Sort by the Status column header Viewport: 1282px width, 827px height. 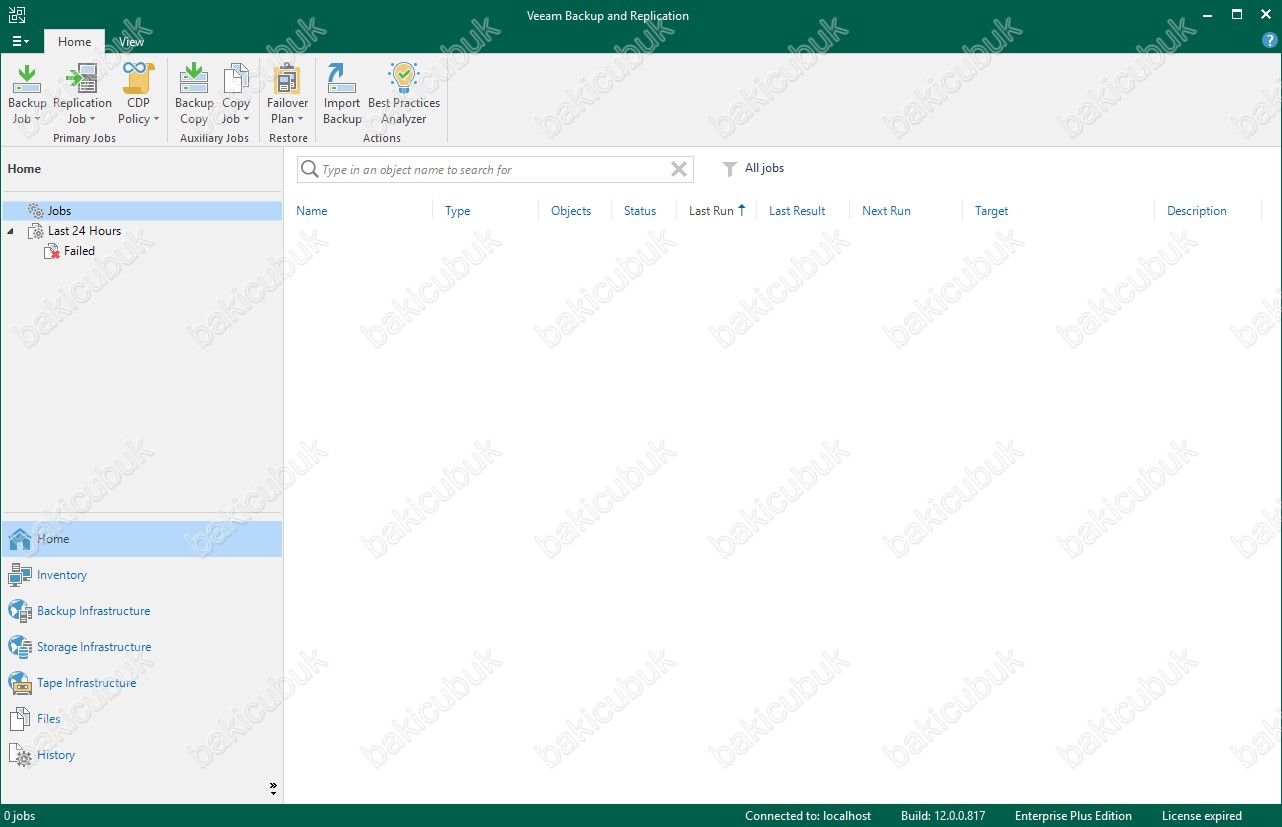tap(640, 211)
